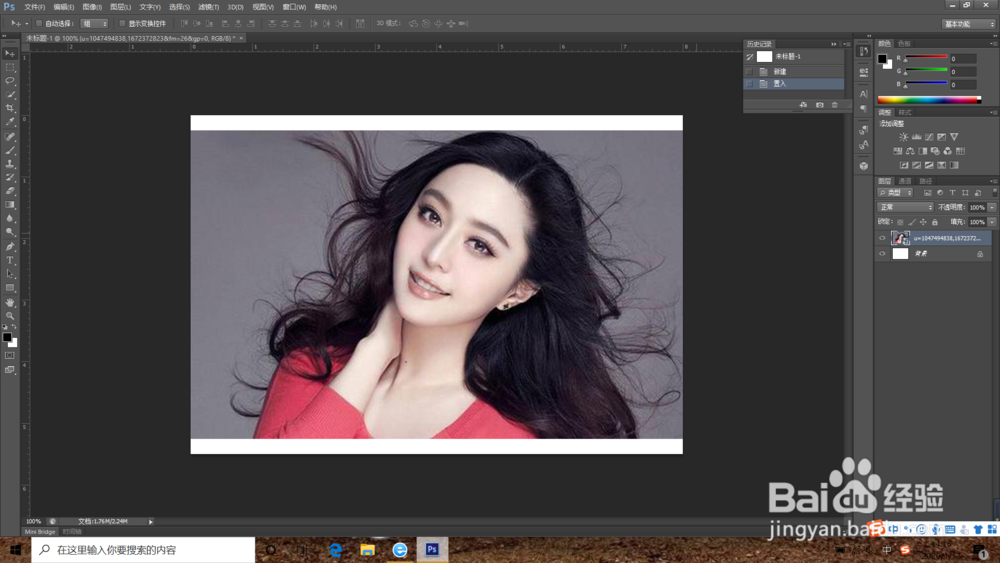
Task: Enable Show Transform Controls checkbox
Action: [x=122, y=24]
